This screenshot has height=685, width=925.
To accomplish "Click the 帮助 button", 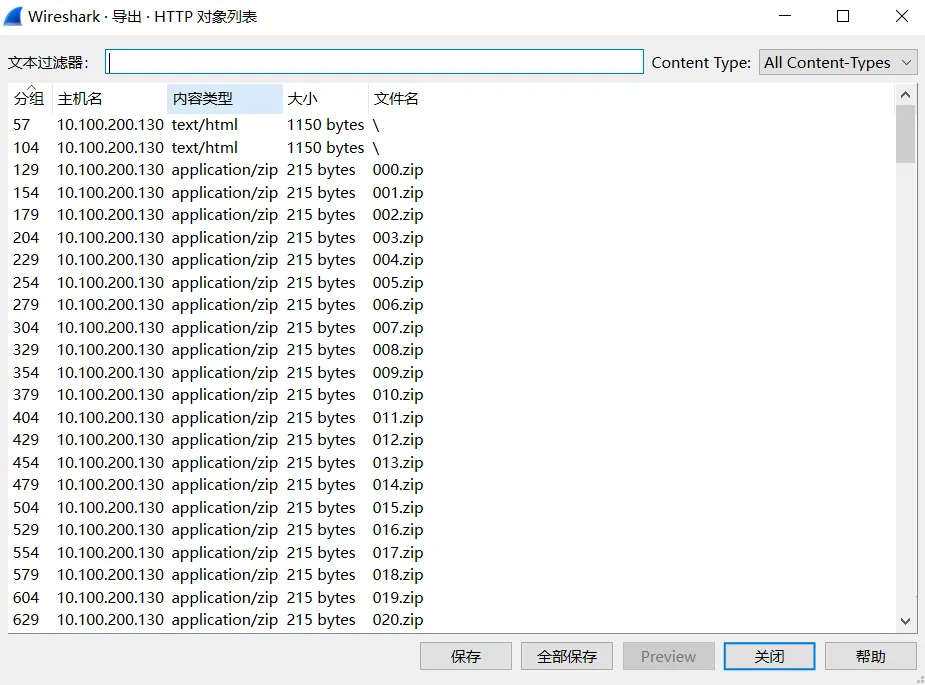I will (x=870, y=656).
